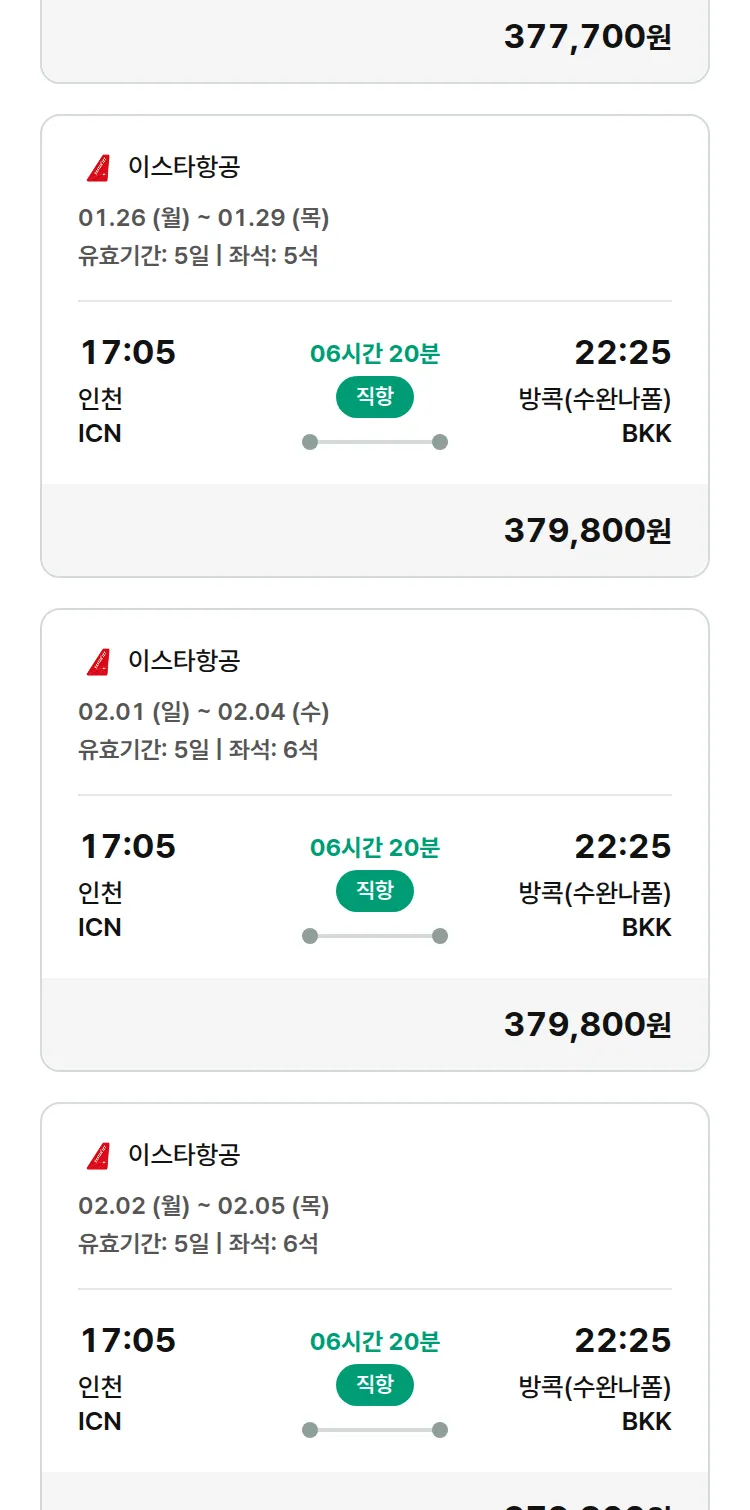Open the 01.26 (월) ~ 01.29 (목) itinerary

204,218
